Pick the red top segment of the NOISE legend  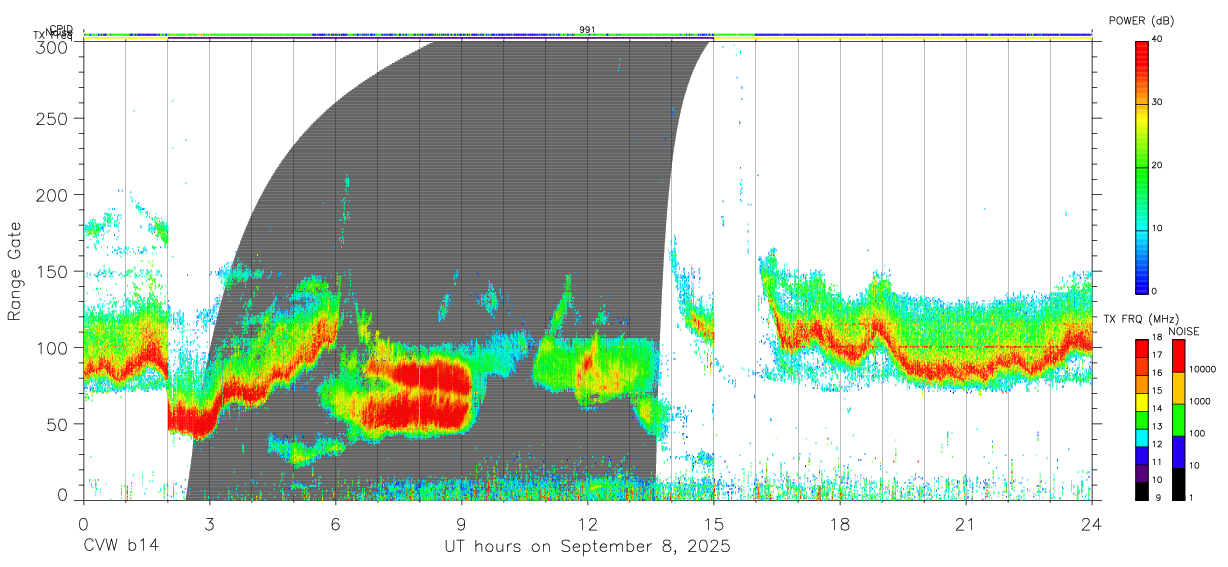pos(1177,356)
